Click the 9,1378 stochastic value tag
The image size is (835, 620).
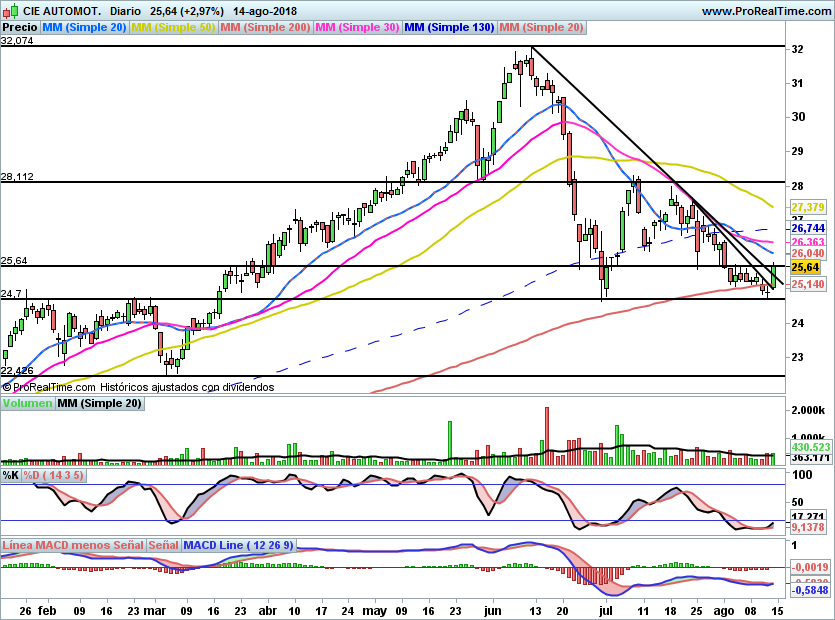[808, 527]
